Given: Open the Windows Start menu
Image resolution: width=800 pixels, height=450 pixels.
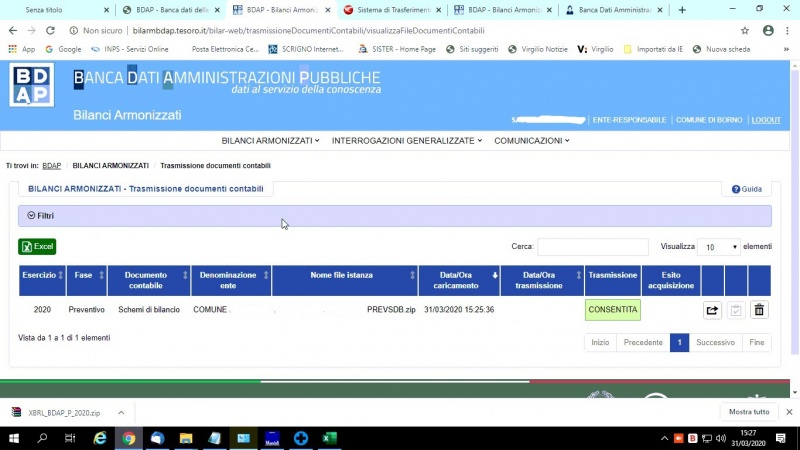Looking at the screenshot, I should (14, 438).
